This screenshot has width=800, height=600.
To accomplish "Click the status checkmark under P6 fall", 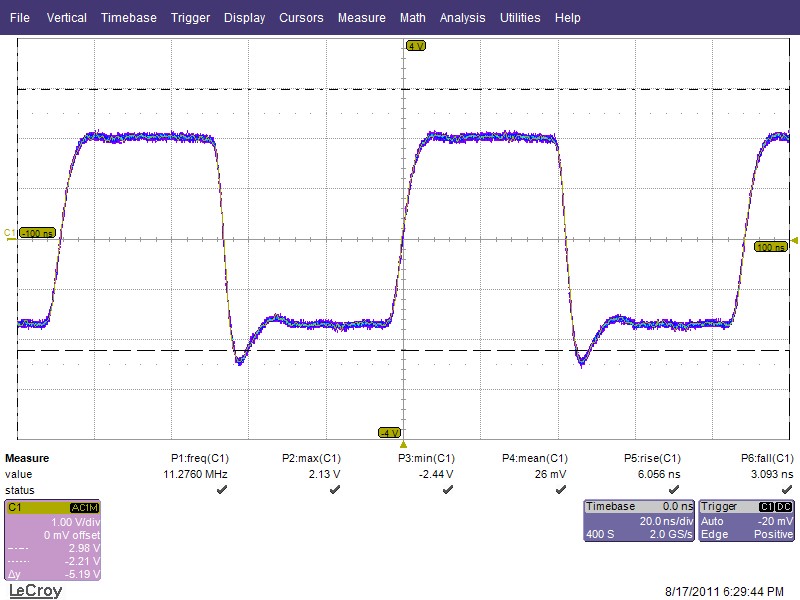I will coord(787,490).
